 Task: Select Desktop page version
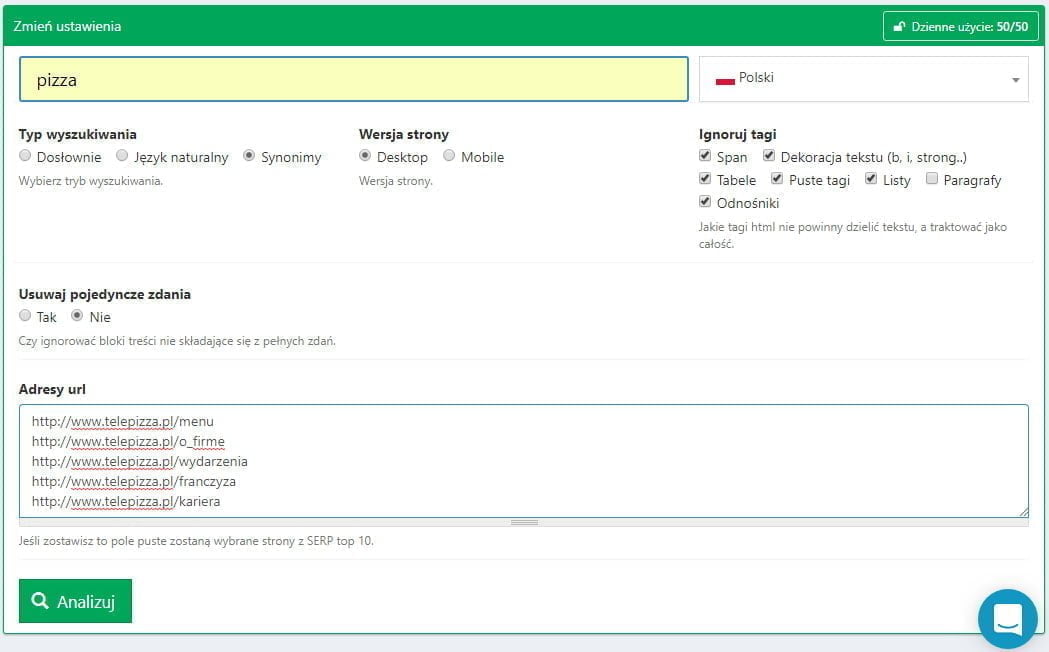click(x=366, y=156)
